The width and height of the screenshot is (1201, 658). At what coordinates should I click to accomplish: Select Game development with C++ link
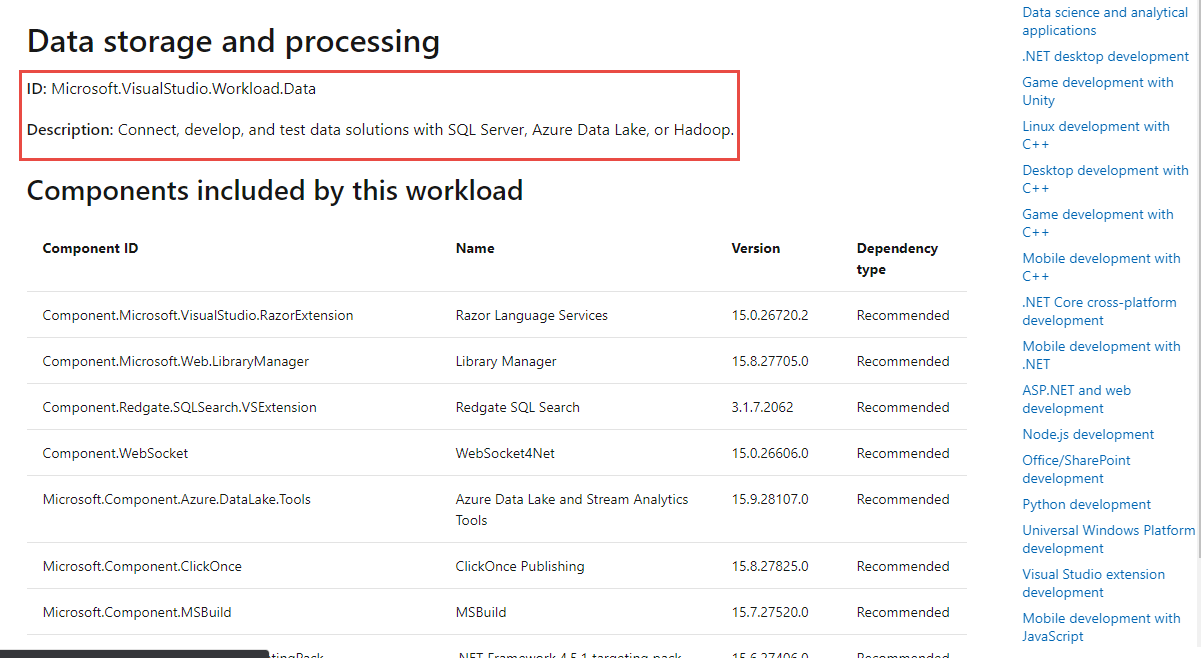pyautogui.click(x=1097, y=223)
